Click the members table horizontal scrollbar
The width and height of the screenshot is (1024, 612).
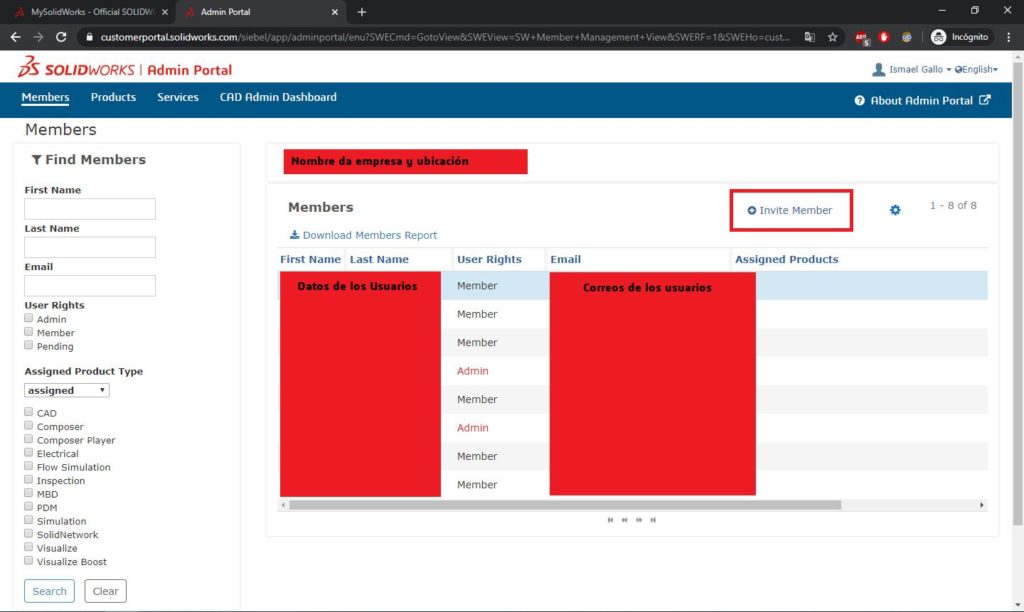pyautogui.click(x=565, y=505)
